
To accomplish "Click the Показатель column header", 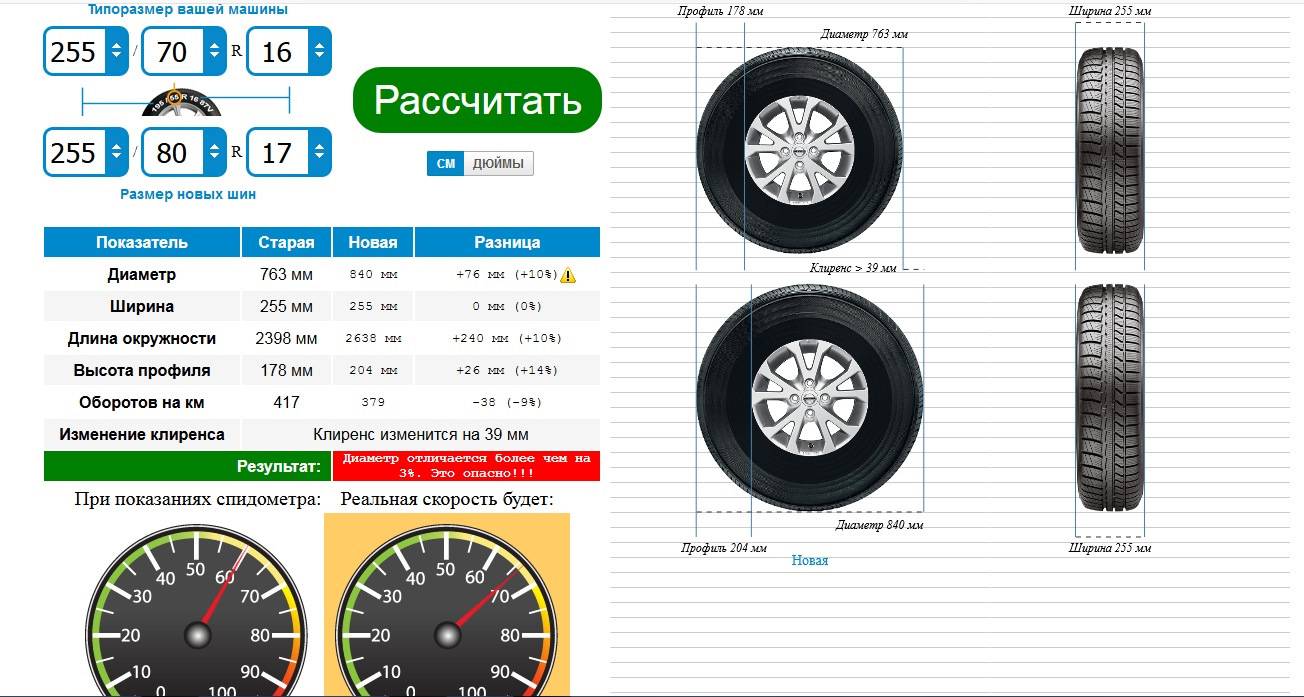I will click(142, 242).
